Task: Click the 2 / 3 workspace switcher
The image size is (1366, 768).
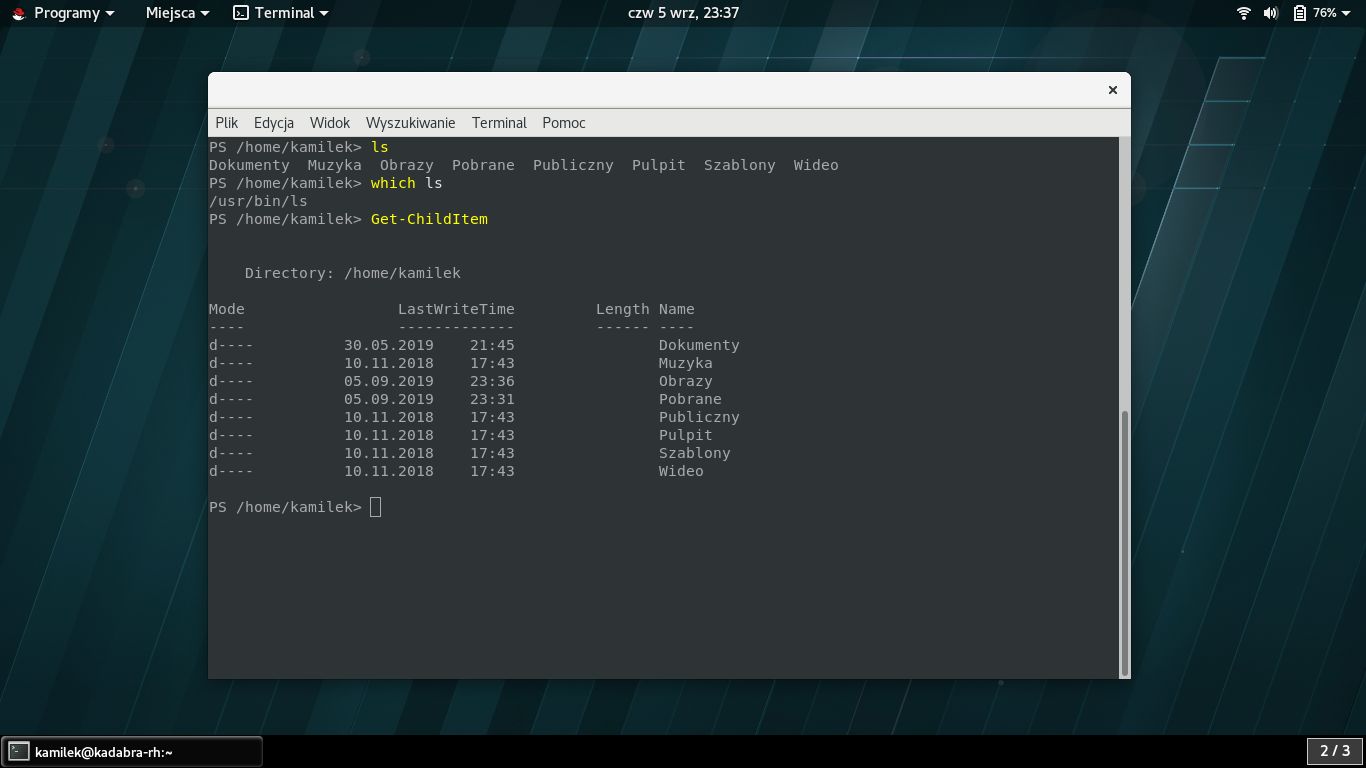Action: [1334, 751]
